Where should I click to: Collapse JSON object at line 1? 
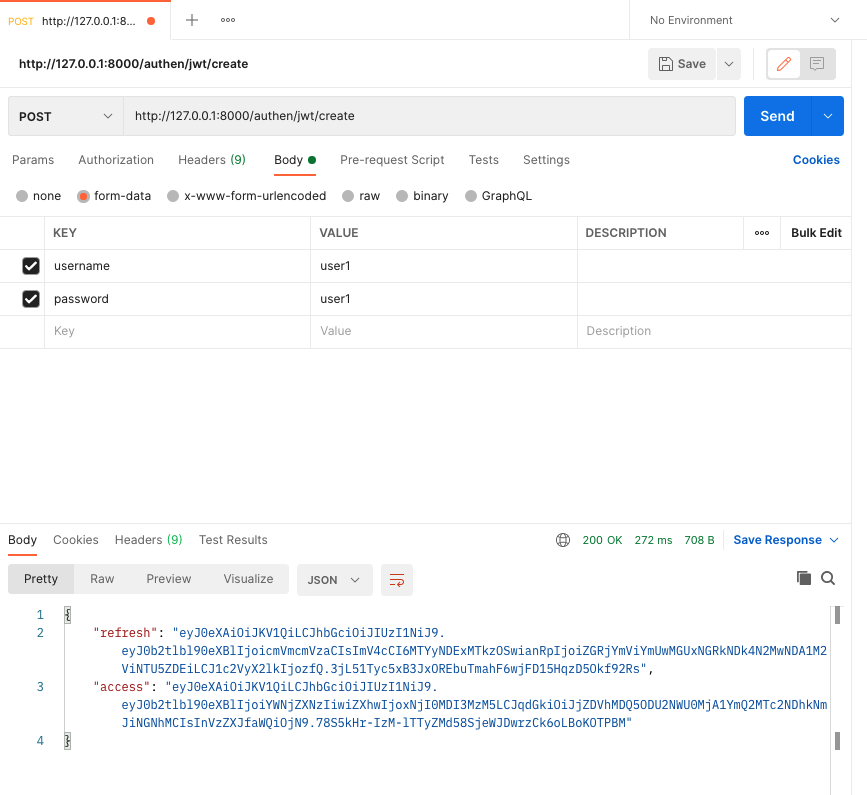(x=67, y=615)
